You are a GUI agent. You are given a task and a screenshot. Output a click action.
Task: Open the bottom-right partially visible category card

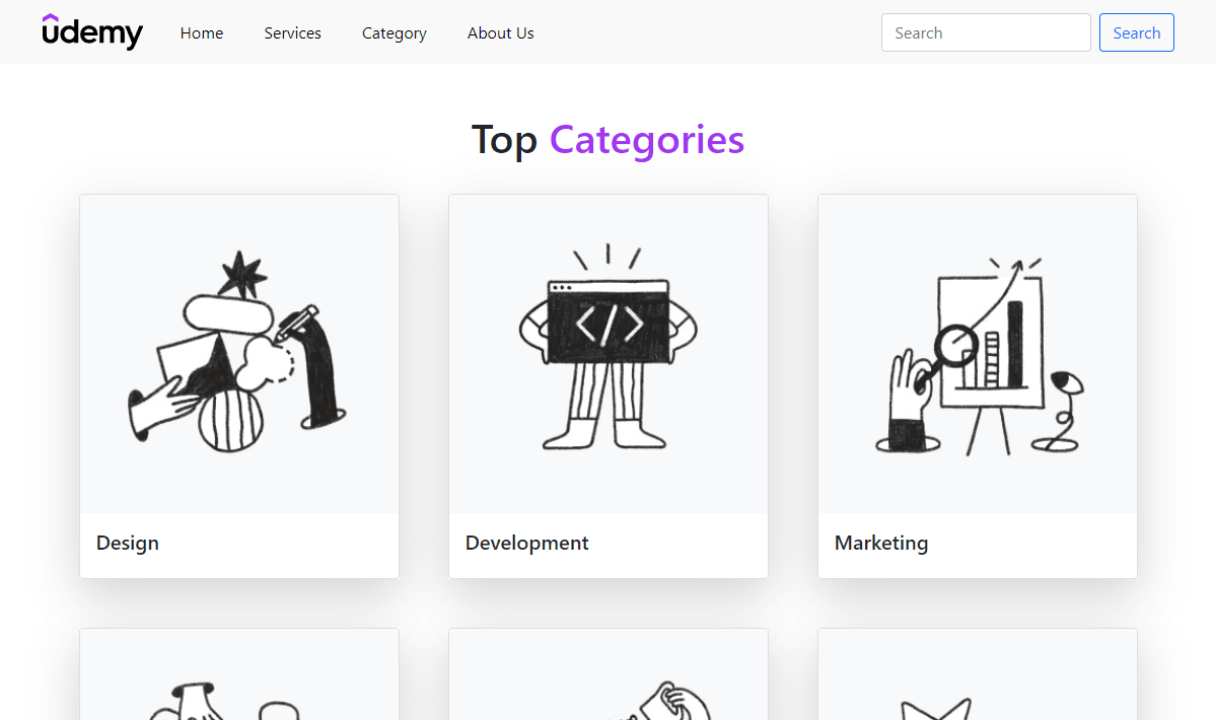(x=977, y=680)
